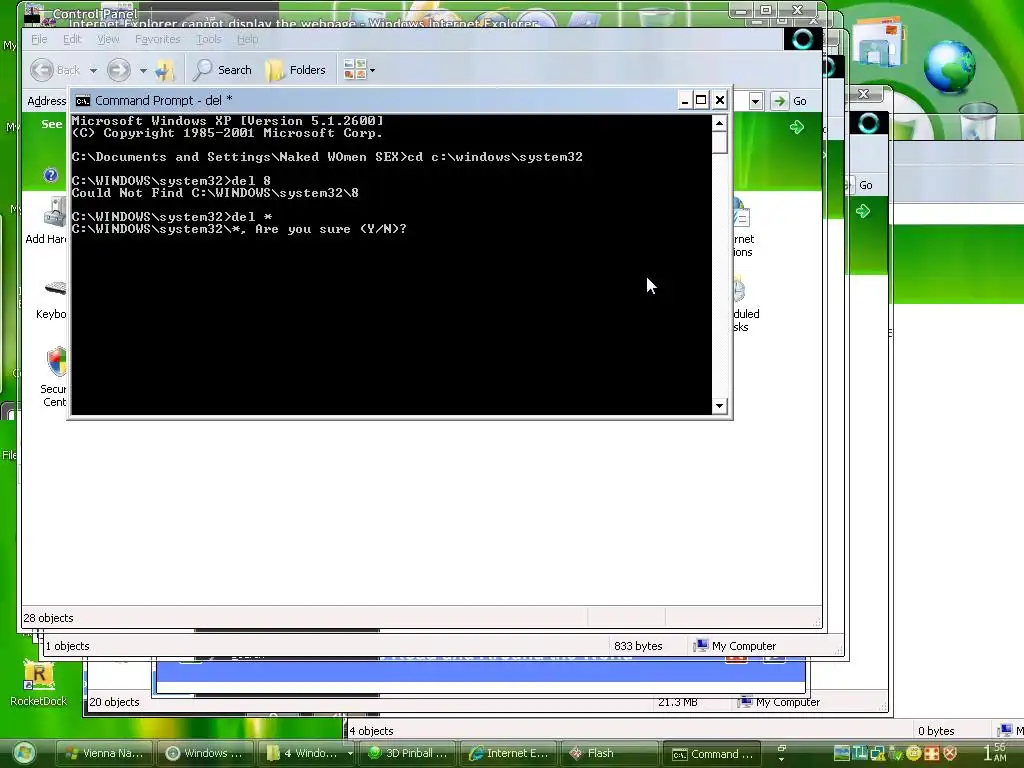1024x768 pixels.
Task: Select the Security Center shield icon
Action: click(x=57, y=361)
